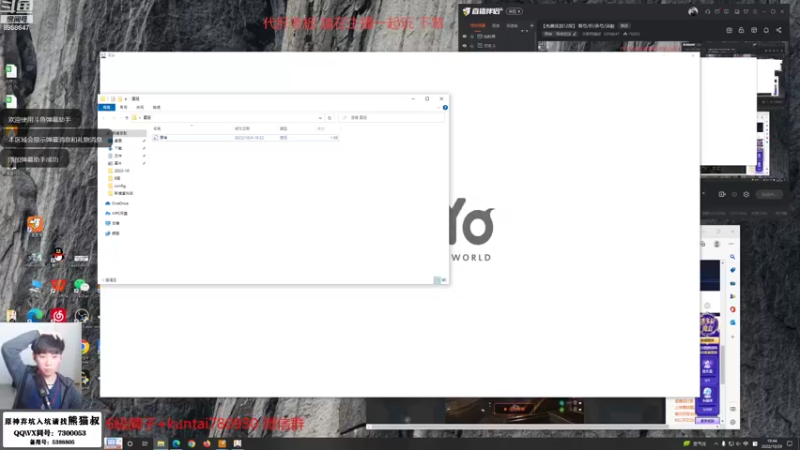Viewport: 800px width, 450px height.
Task: Click the share icon in streaming app
Action: pyautogui.click(x=779, y=30)
